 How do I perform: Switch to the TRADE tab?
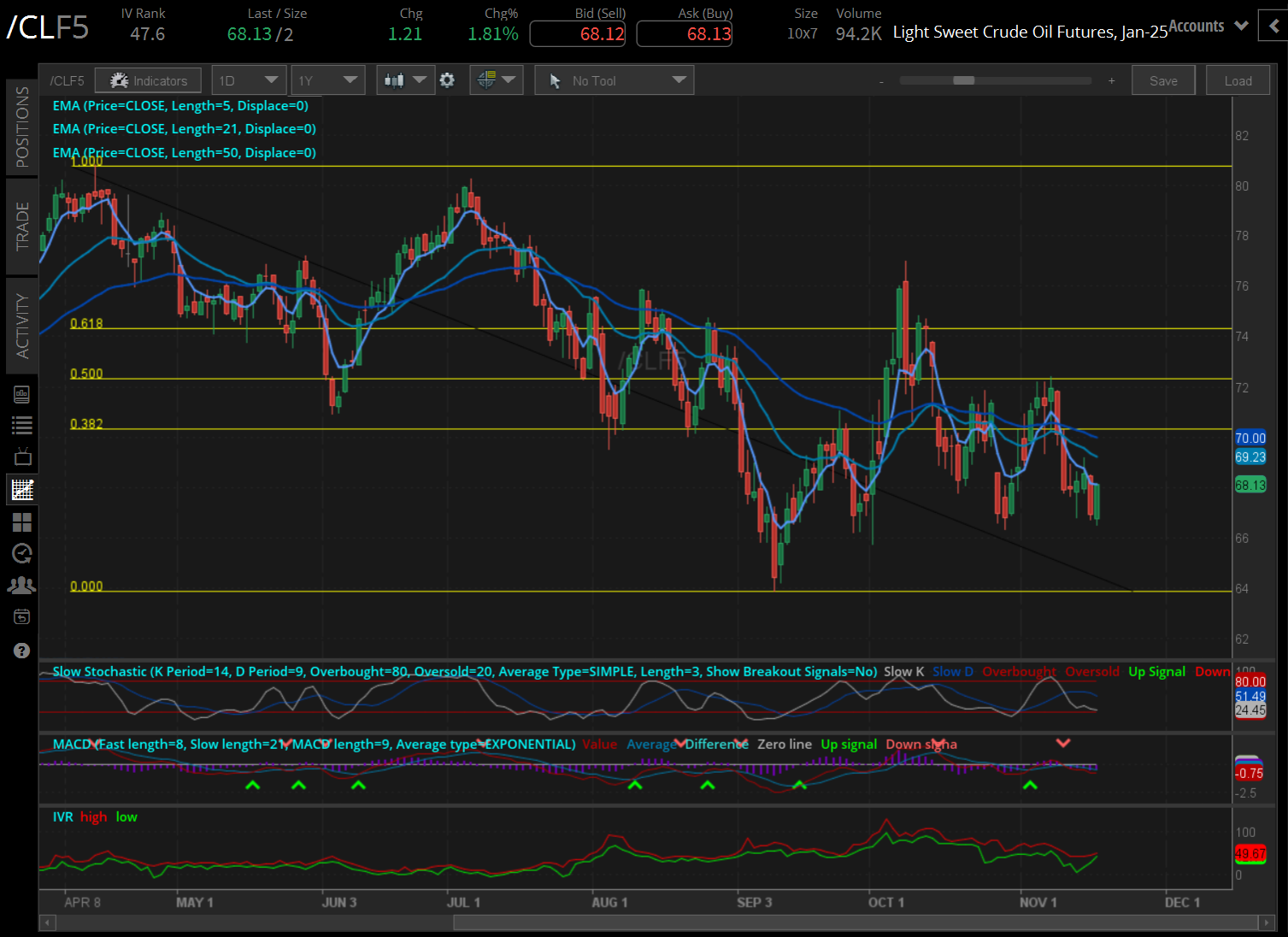(22, 227)
